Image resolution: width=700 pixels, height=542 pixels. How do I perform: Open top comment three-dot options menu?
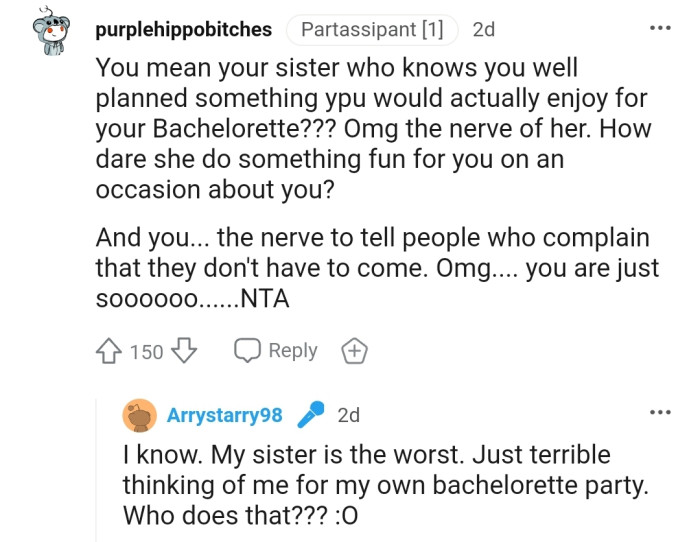click(x=660, y=28)
